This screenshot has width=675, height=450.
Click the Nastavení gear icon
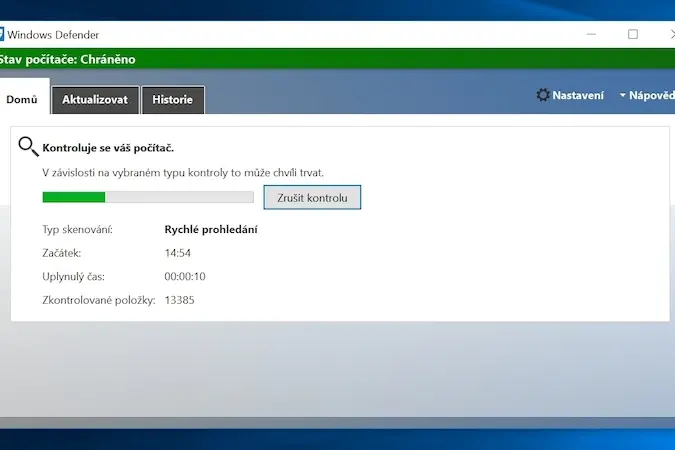543,95
